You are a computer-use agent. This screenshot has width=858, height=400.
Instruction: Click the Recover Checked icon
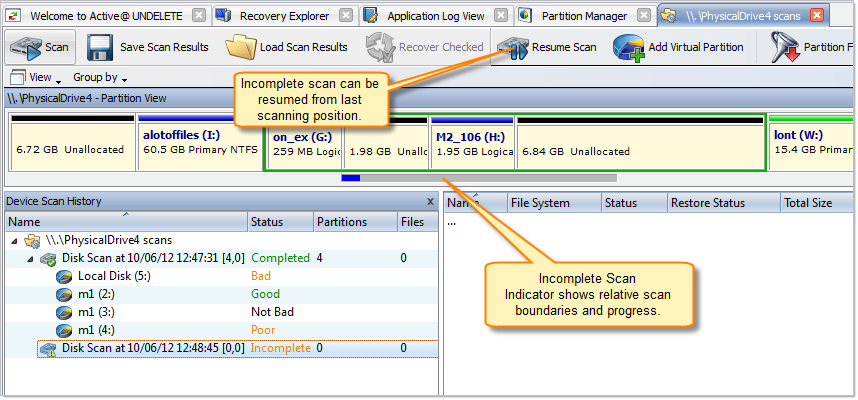point(380,48)
